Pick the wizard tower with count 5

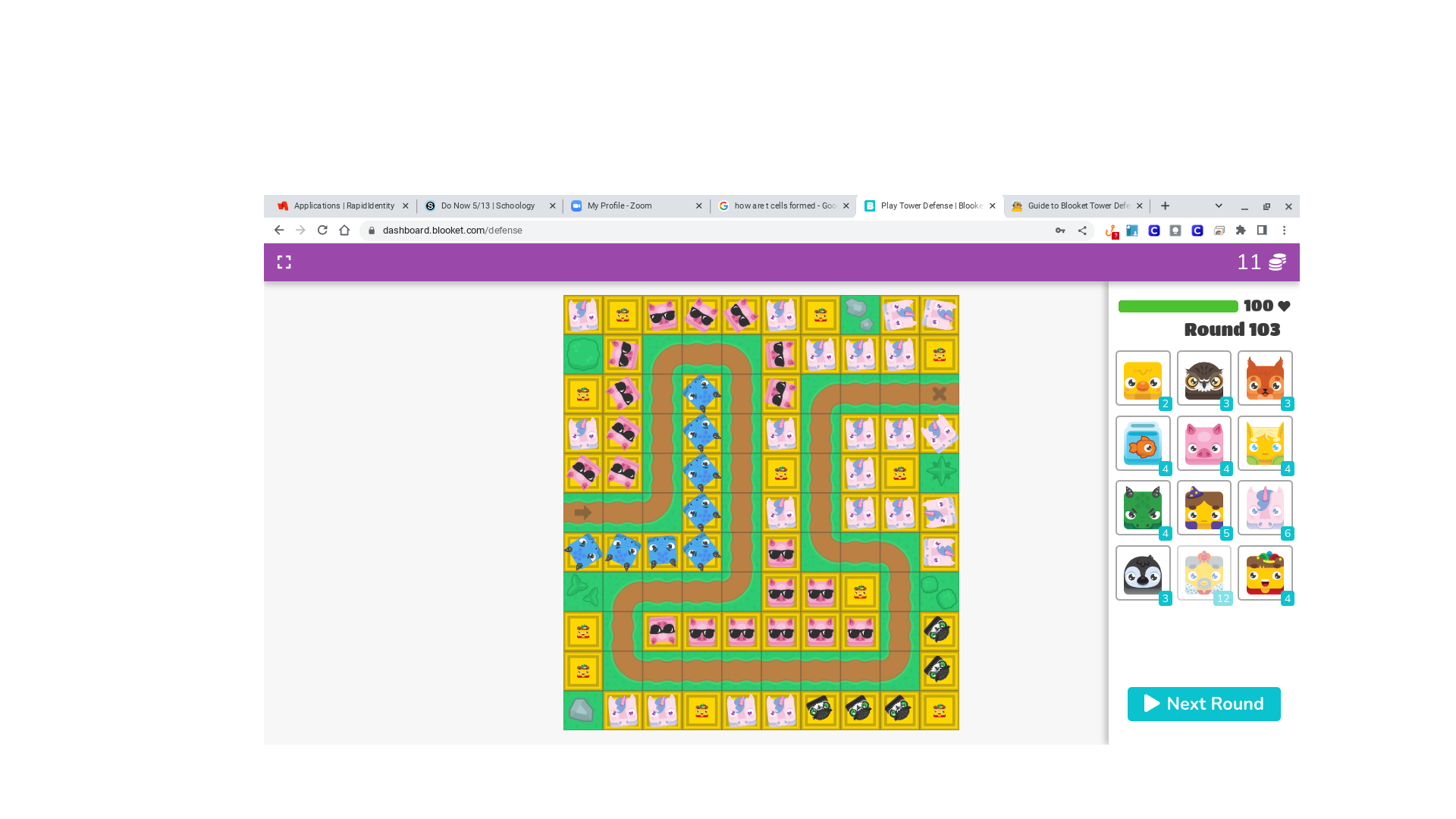(x=1203, y=507)
